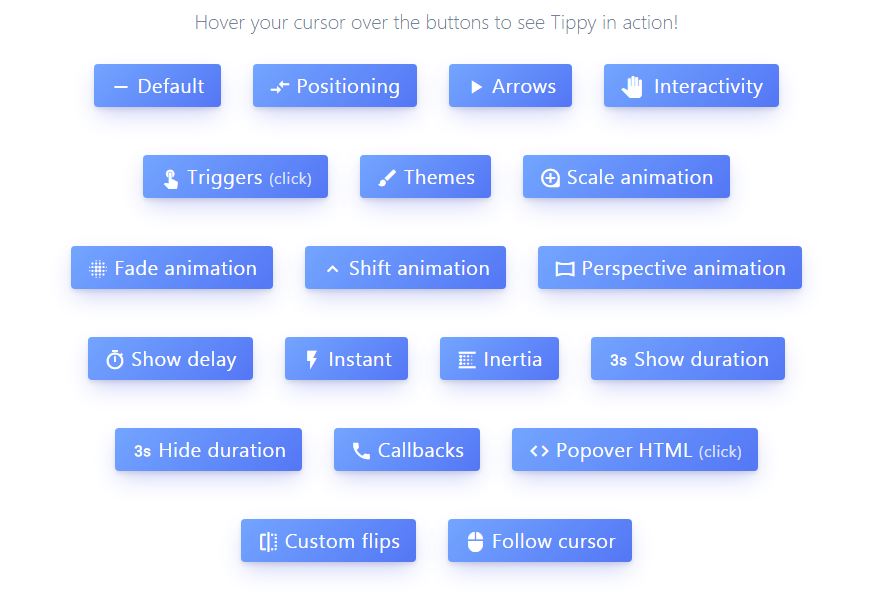Viewport: 876px width, 595px height.
Task: Click the play triangle icon on Arrows
Action: [x=476, y=87]
